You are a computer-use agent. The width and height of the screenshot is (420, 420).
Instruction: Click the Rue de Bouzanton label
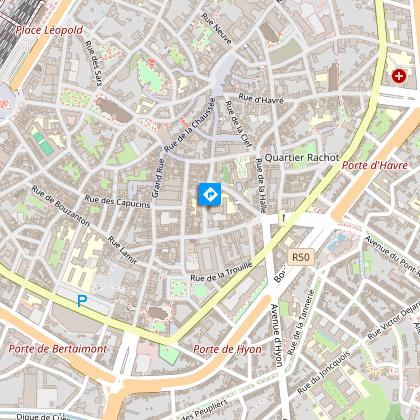(61, 206)
